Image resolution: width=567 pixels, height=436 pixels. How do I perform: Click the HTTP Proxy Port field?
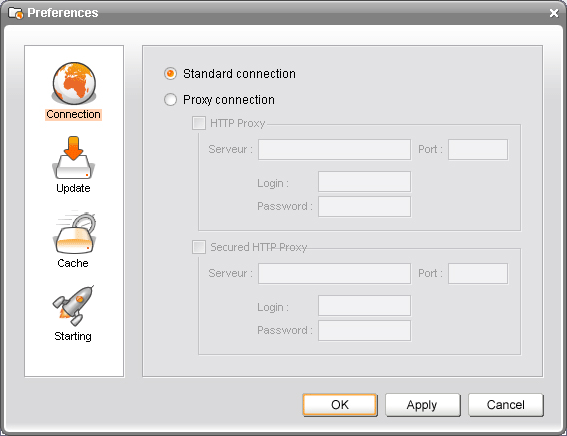(478, 149)
